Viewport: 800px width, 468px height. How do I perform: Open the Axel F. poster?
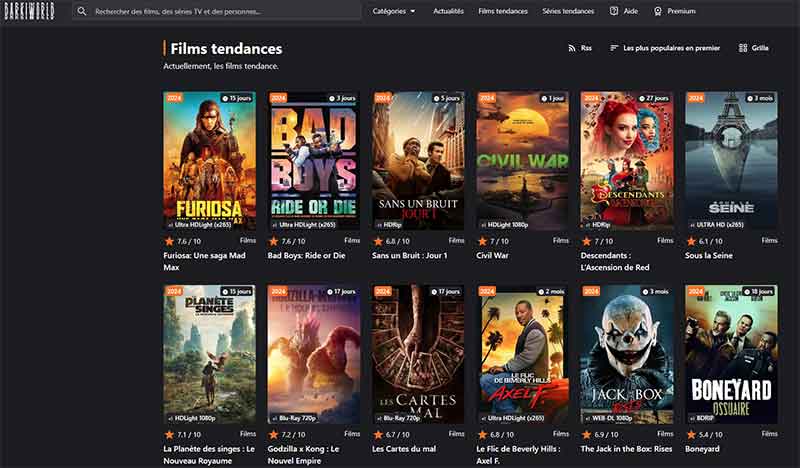522,354
